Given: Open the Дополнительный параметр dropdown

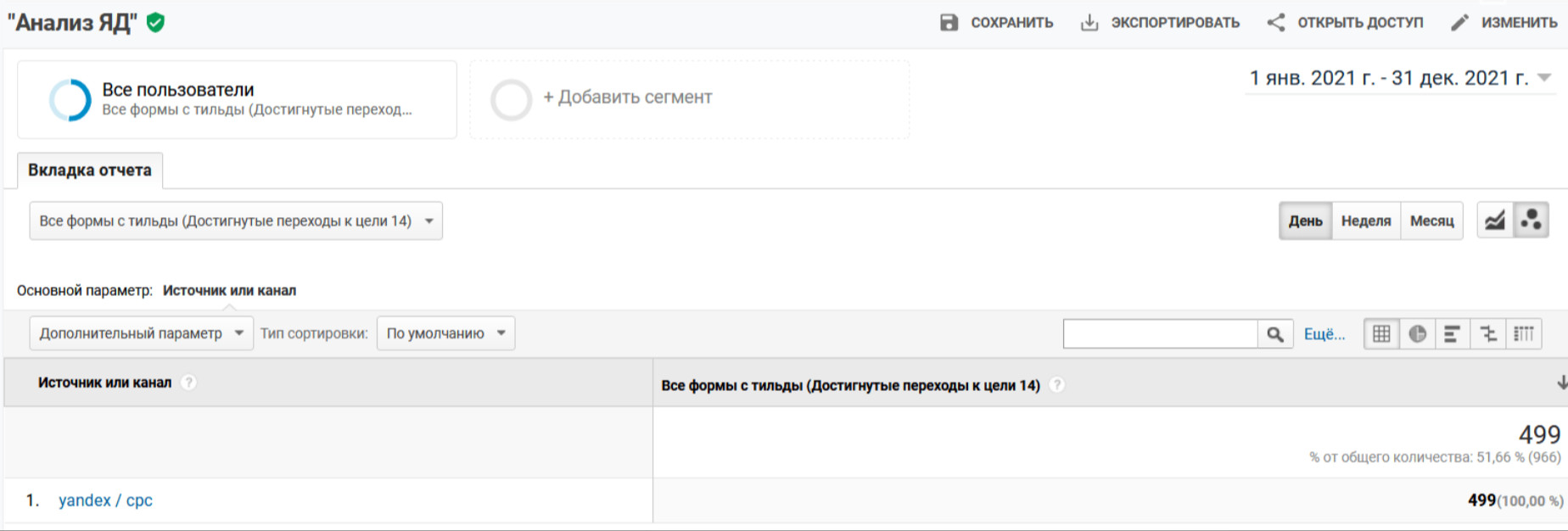Looking at the screenshot, I should pos(141,333).
